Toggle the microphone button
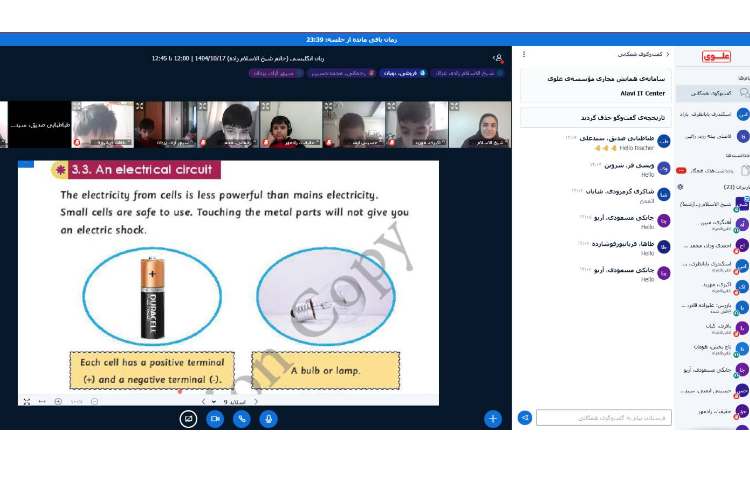The width and height of the screenshot is (750, 480). (268, 419)
